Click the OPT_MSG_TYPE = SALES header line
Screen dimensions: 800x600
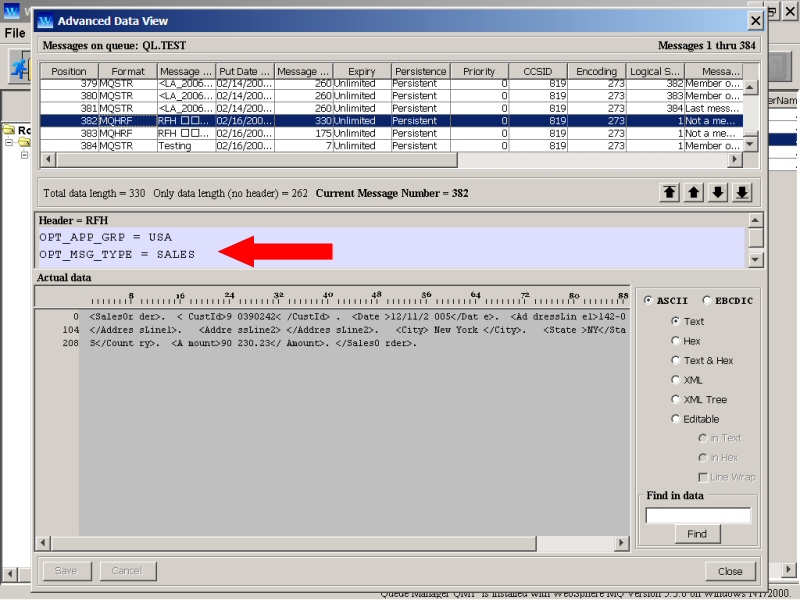[x=117, y=254]
